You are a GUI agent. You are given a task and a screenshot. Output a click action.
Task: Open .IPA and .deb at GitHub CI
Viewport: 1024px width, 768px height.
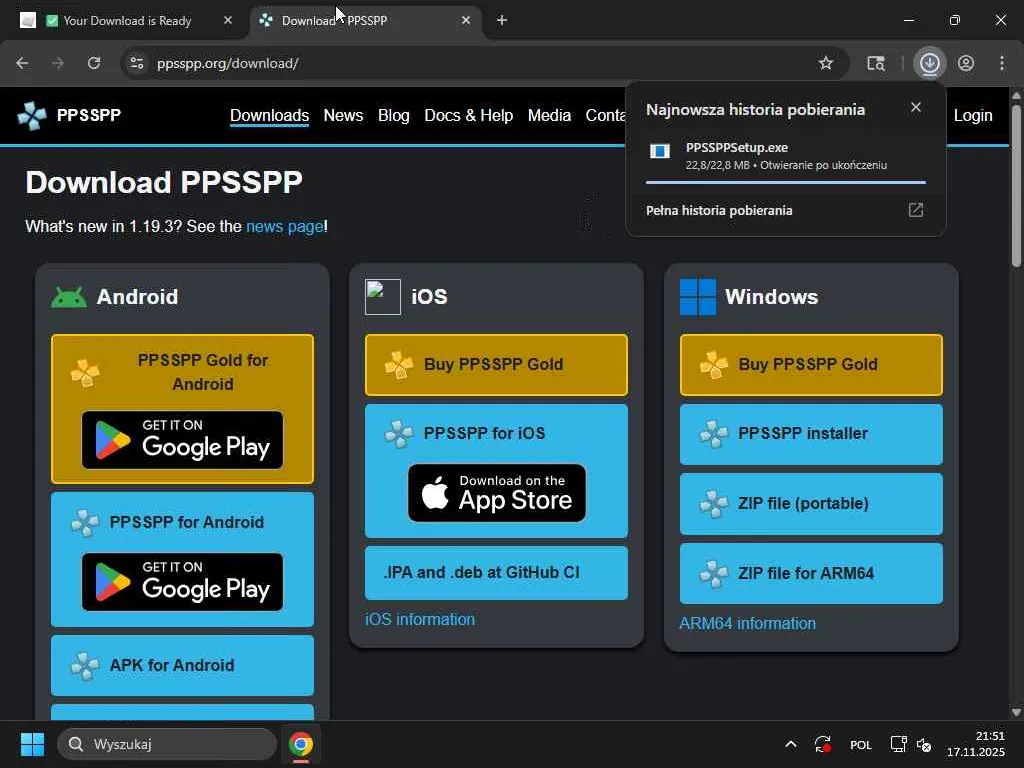click(496, 573)
